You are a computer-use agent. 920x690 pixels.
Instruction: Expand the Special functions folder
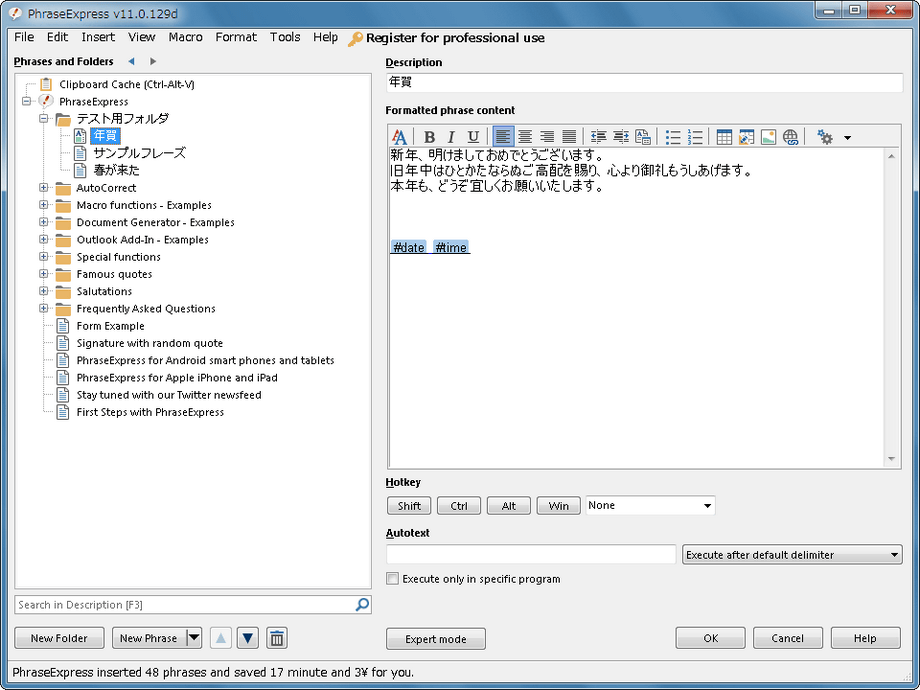click(44, 256)
